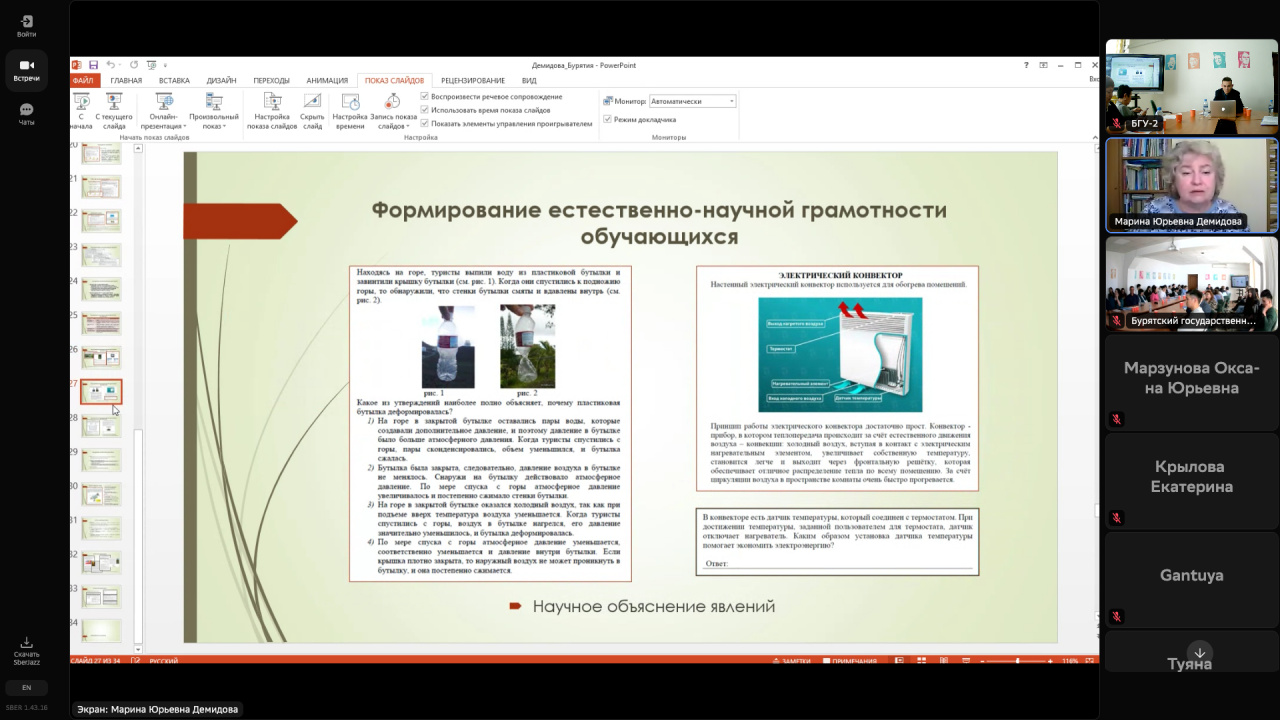Viewport: 1280px width, 720px height.
Task: Save presentation using the floppy disk icon
Action: click(93, 65)
